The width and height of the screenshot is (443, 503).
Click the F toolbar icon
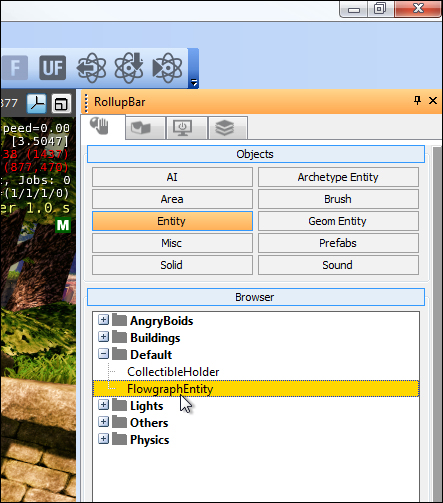(14, 68)
